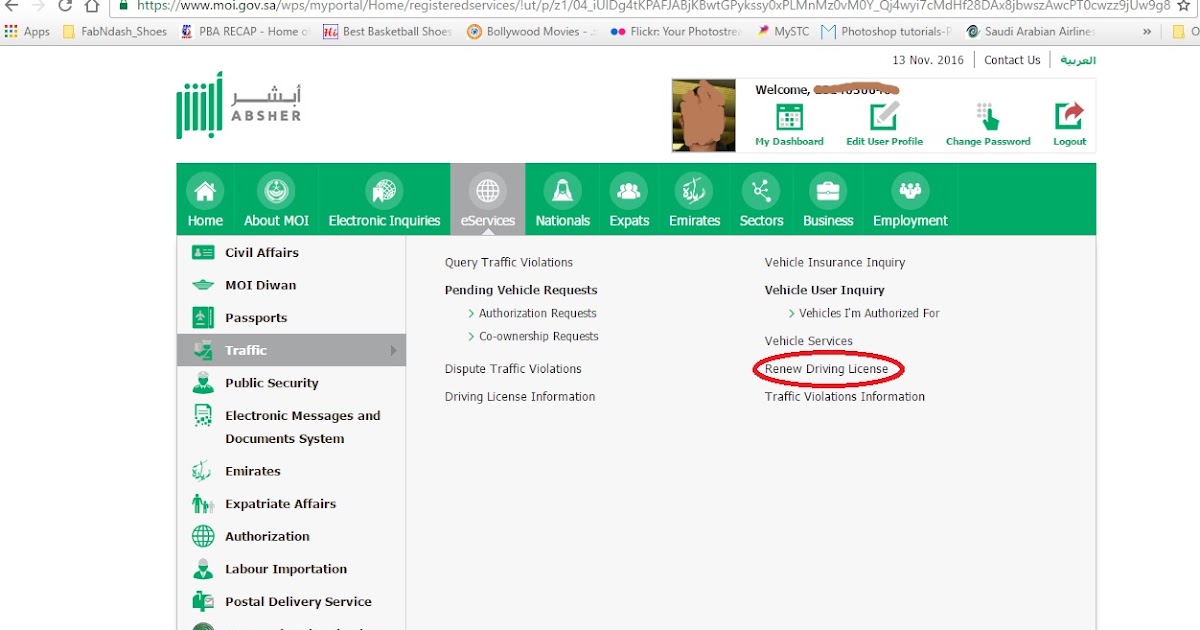
Task: Click Postal Delivery Service icon
Action: (203, 602)
